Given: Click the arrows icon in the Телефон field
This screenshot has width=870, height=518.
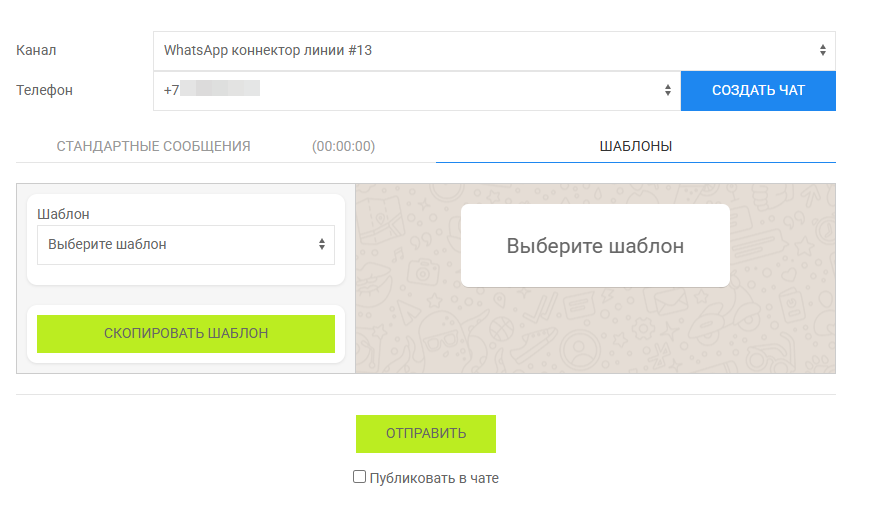Looking at the screenshot, I should (667, 90).
